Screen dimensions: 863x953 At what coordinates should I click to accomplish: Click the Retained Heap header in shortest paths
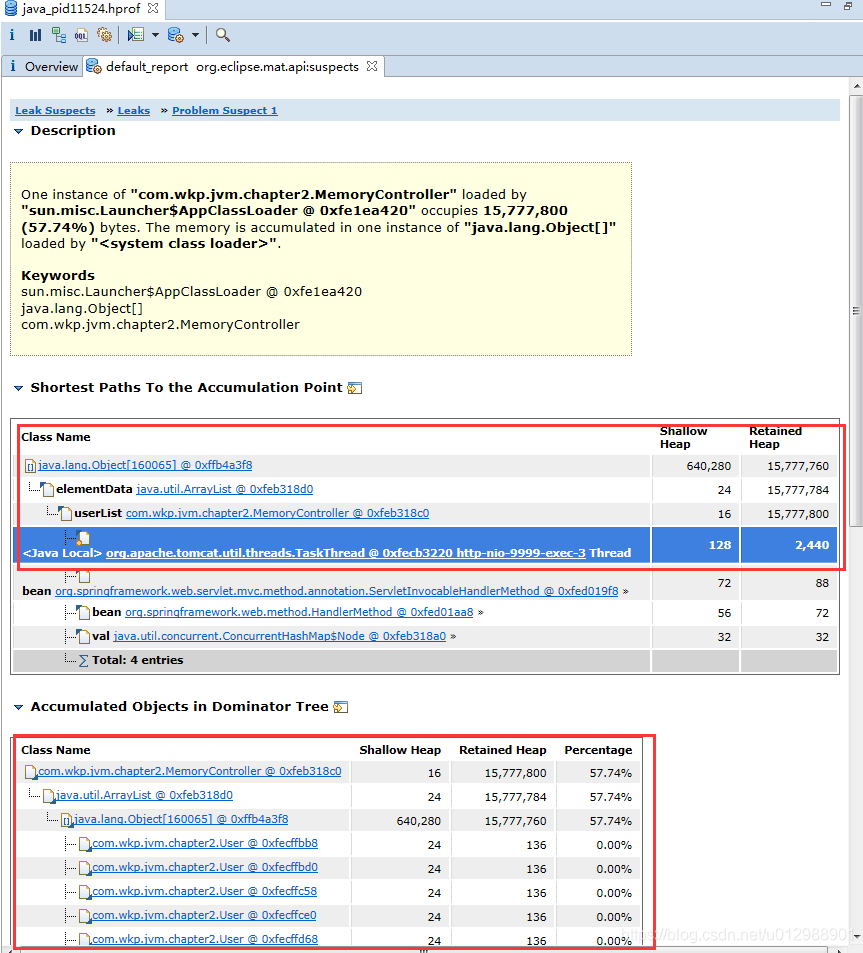click(x=775, y=438)
